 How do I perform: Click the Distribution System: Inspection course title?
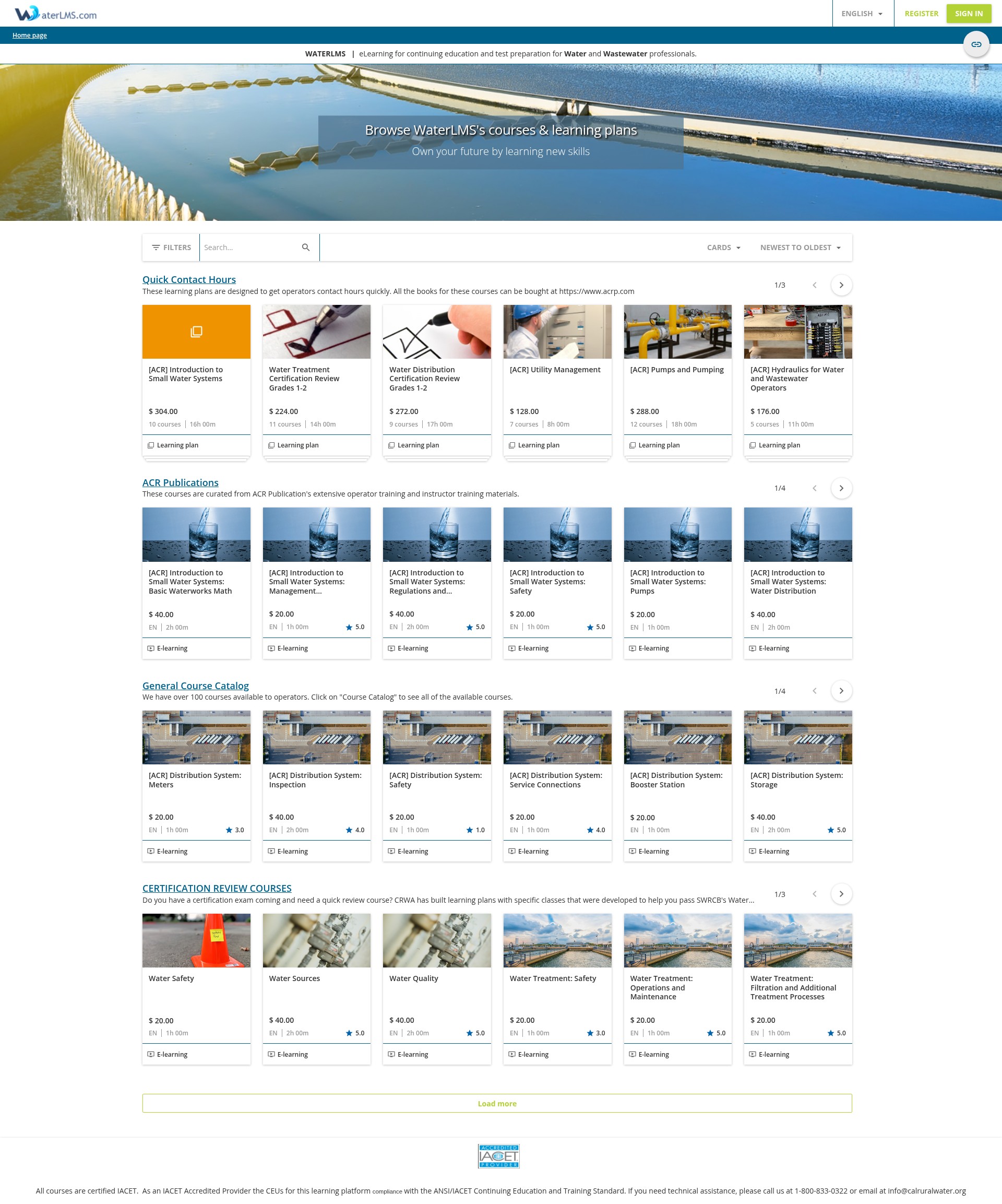click(x=315, y=780)
